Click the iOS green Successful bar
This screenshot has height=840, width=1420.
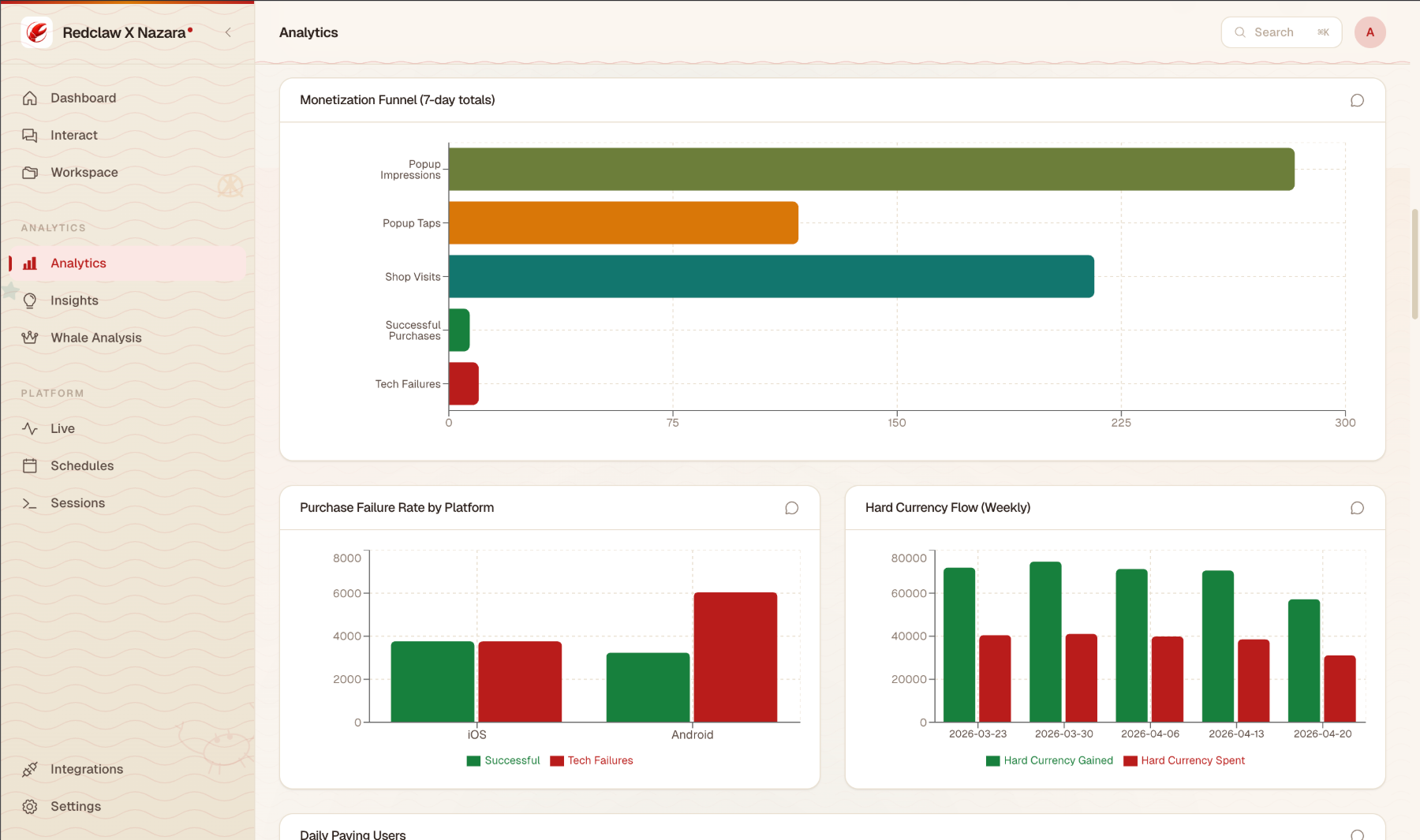(x=432, y=681)
